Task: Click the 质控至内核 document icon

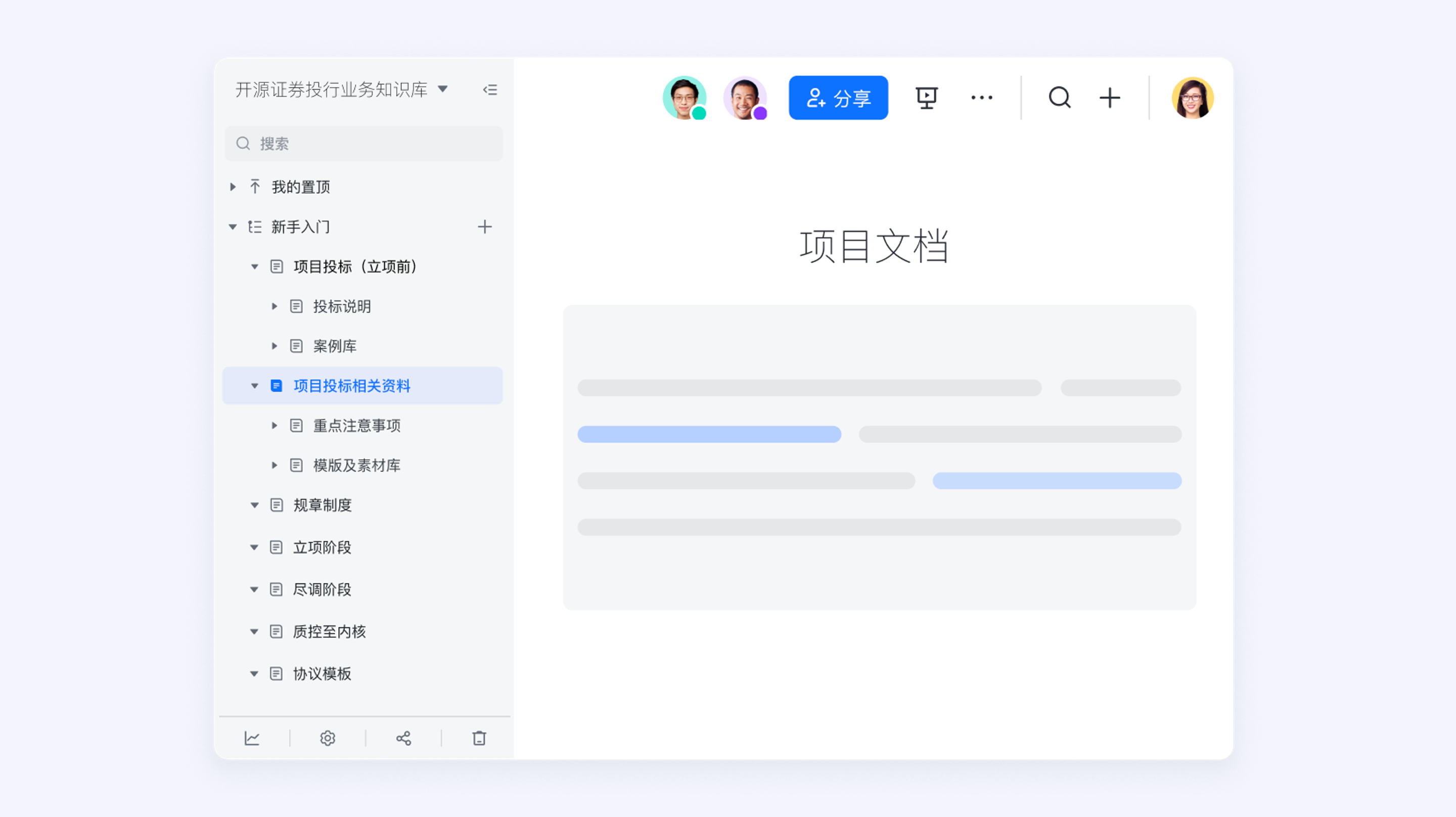Action: [x=277, y=631]
